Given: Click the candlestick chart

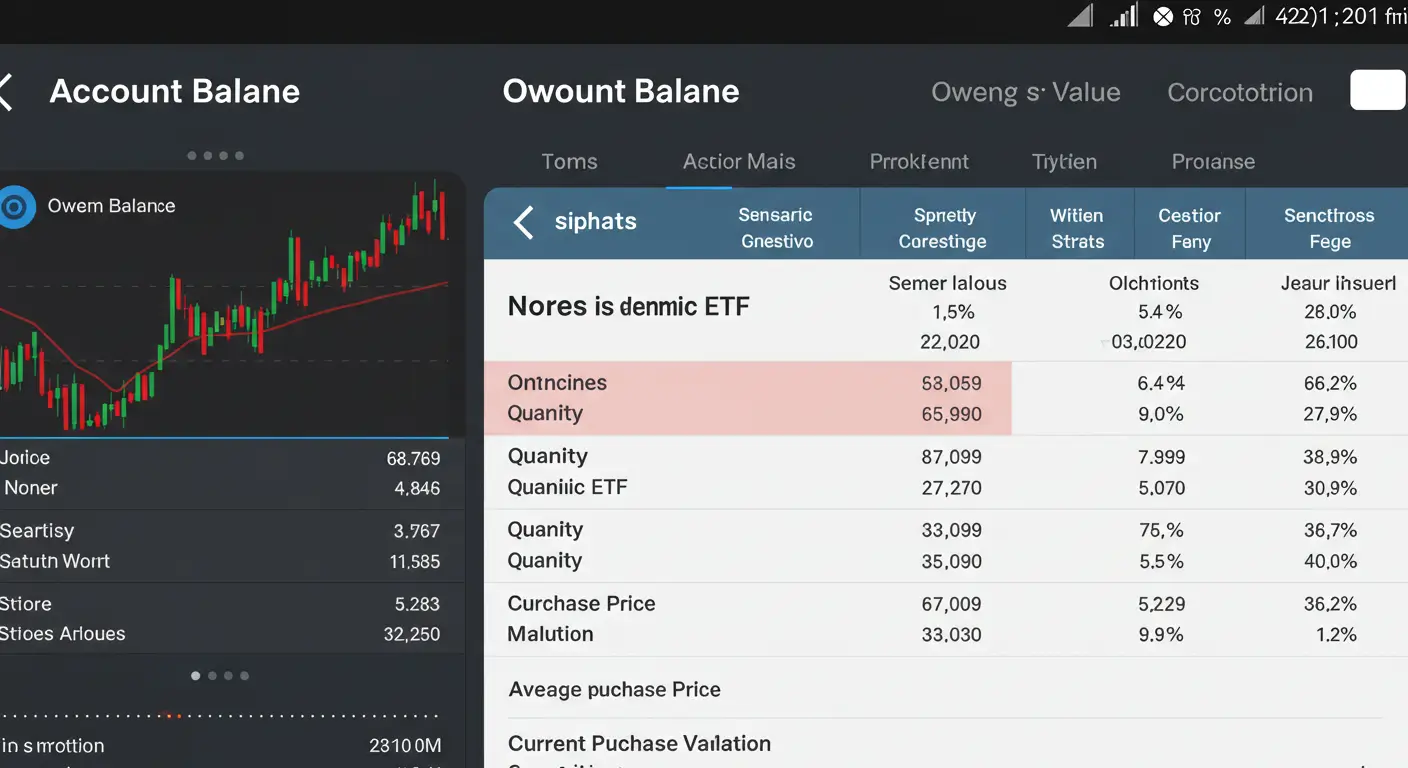Looking at the screenshot, I should 225,305.
